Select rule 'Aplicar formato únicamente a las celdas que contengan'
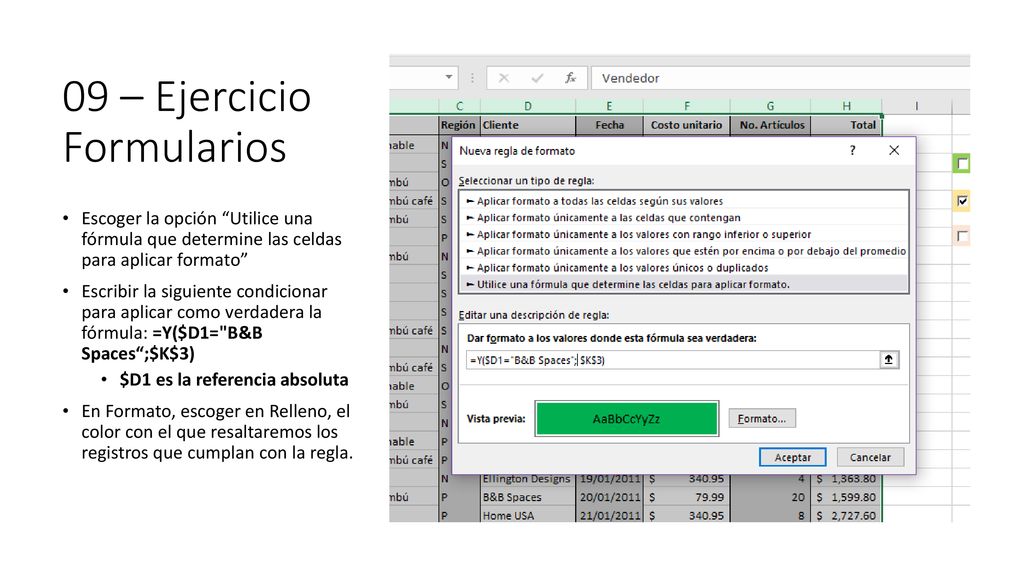1024x576 pixels. [683, 217]
